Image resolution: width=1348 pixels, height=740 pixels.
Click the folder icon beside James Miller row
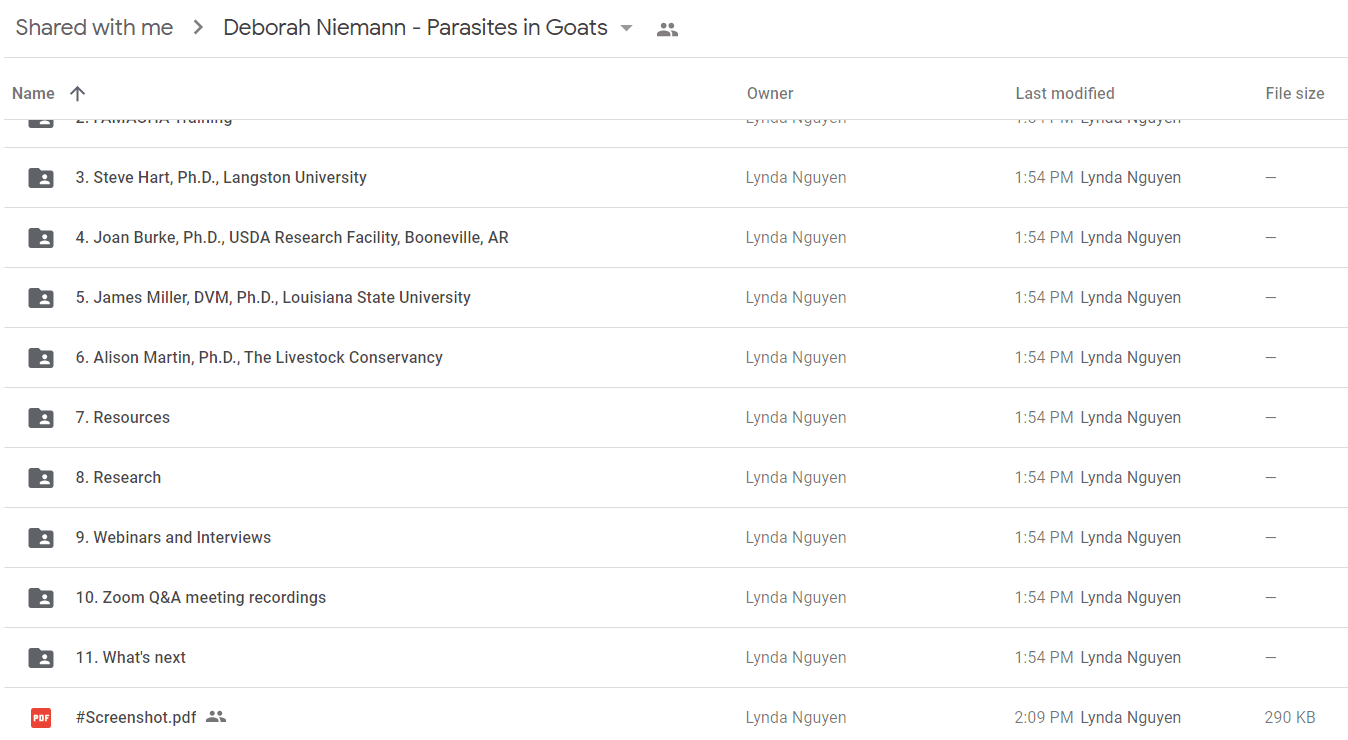41,298
